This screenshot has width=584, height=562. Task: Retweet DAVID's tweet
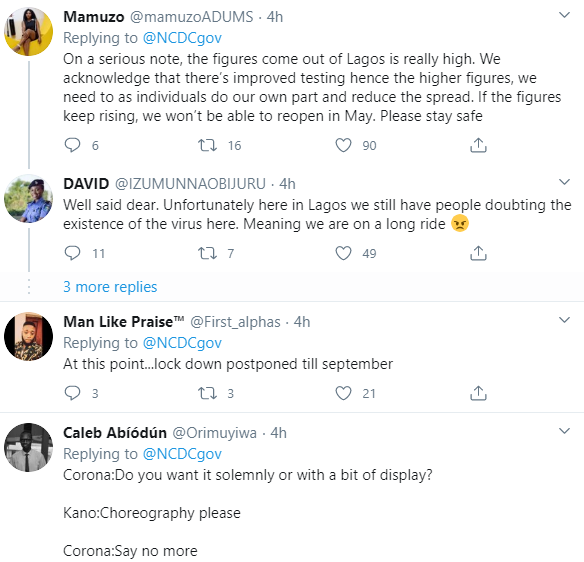click(x=207, y=253)
